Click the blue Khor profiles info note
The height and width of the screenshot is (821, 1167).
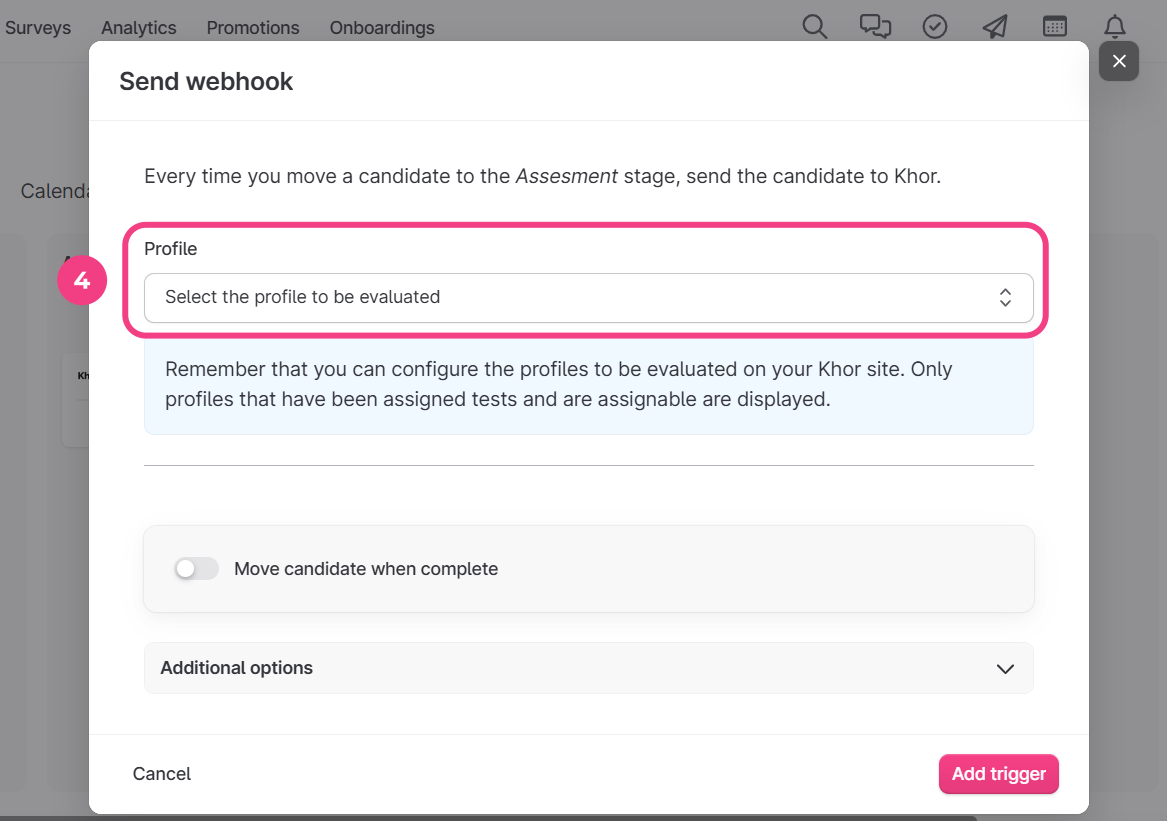coord(588,385)
